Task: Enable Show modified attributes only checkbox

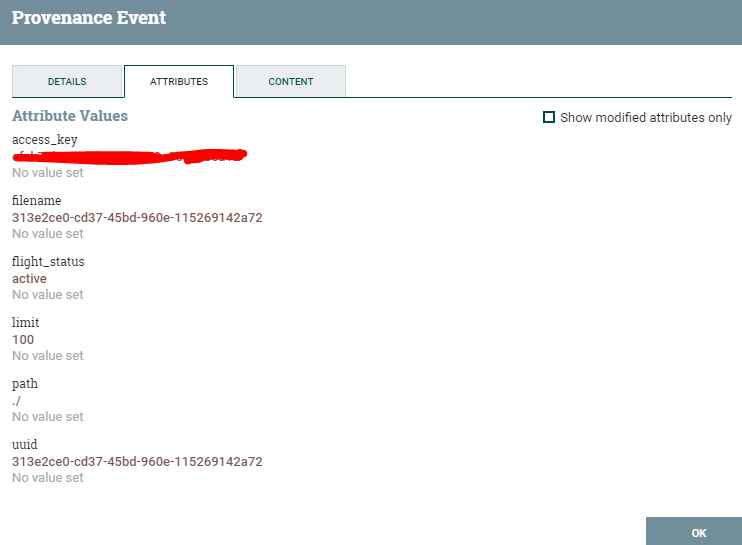Action: pyautogui.click(x=549, y=117)
